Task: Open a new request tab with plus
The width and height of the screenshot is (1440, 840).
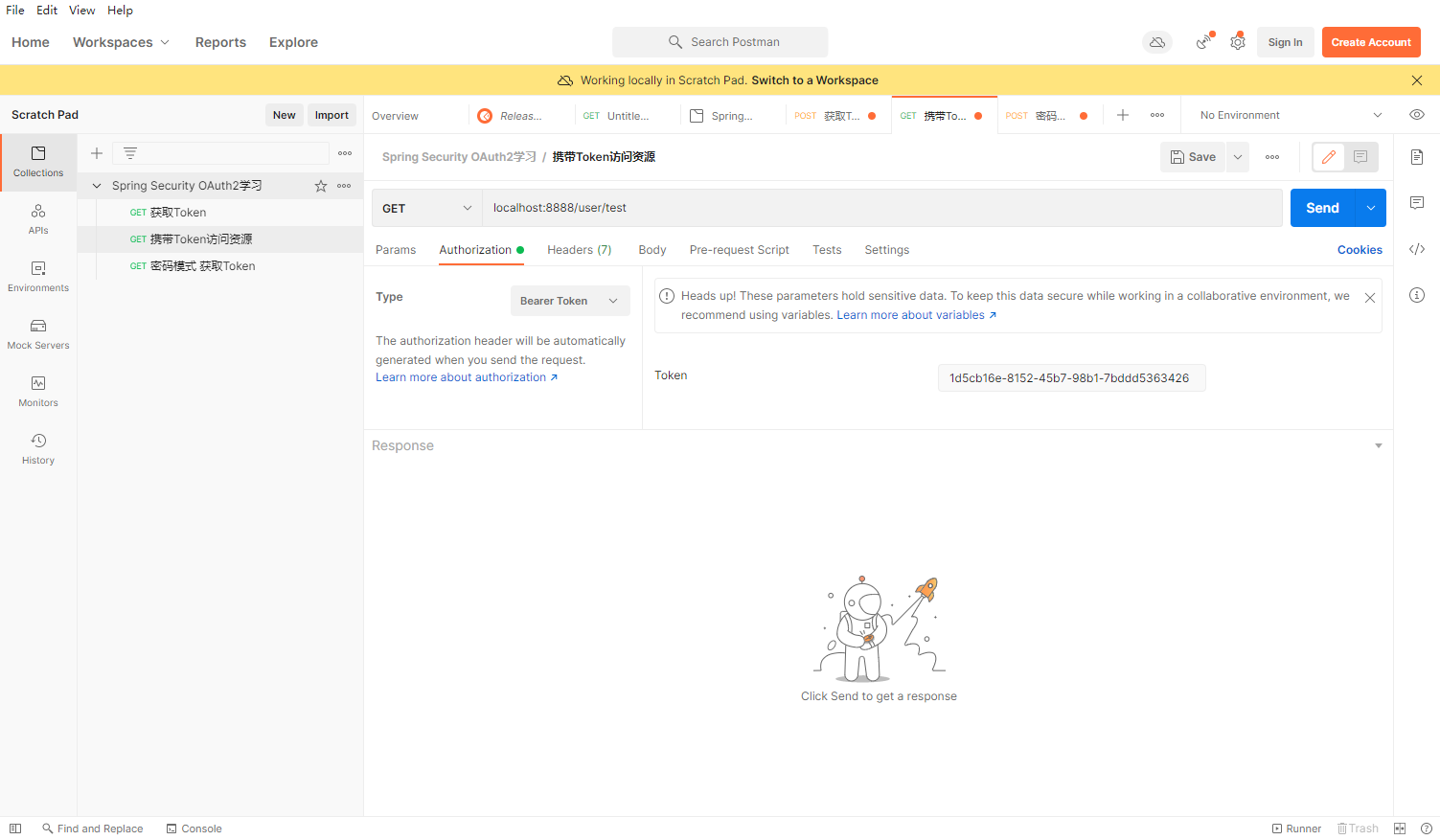Action: [x=1123, y=115]
